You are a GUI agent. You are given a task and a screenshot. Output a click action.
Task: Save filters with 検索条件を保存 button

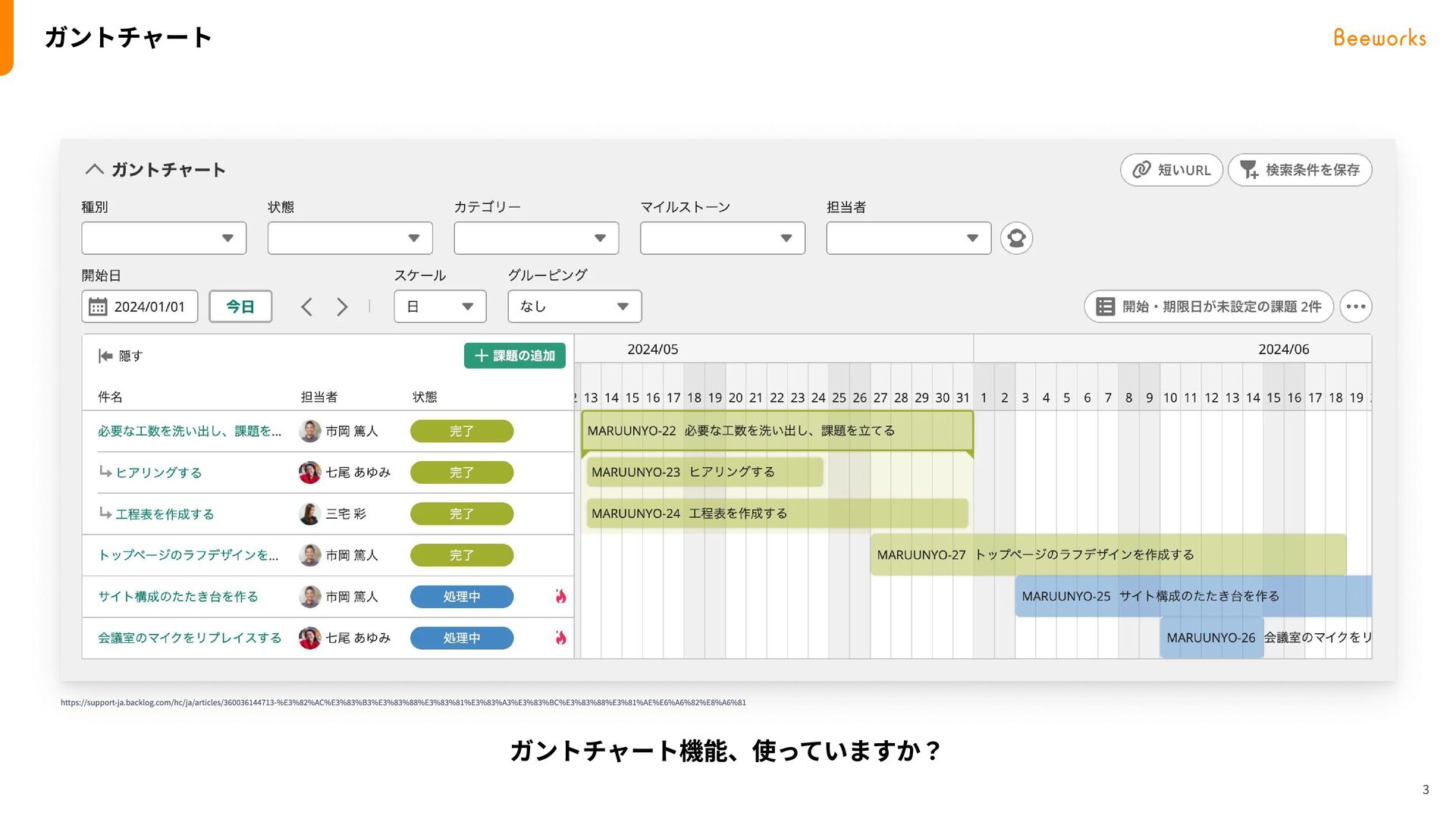(x=1300, y=170)
